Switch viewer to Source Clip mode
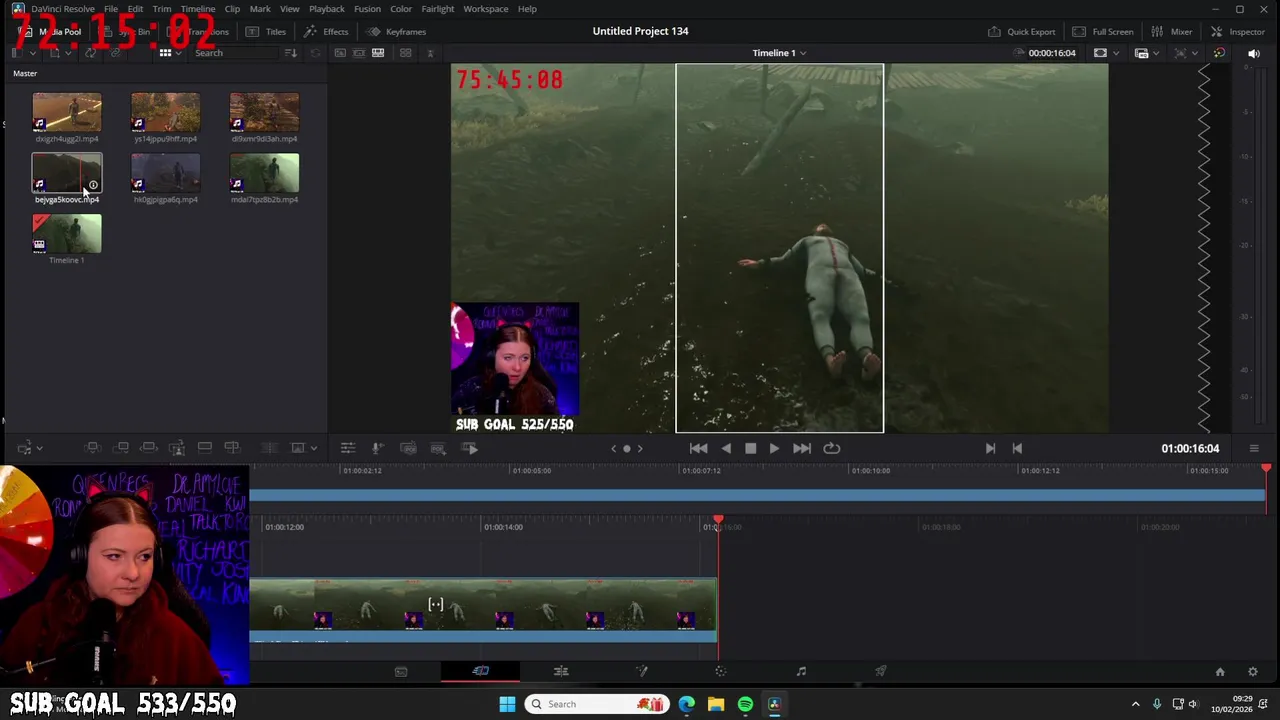 340,52
